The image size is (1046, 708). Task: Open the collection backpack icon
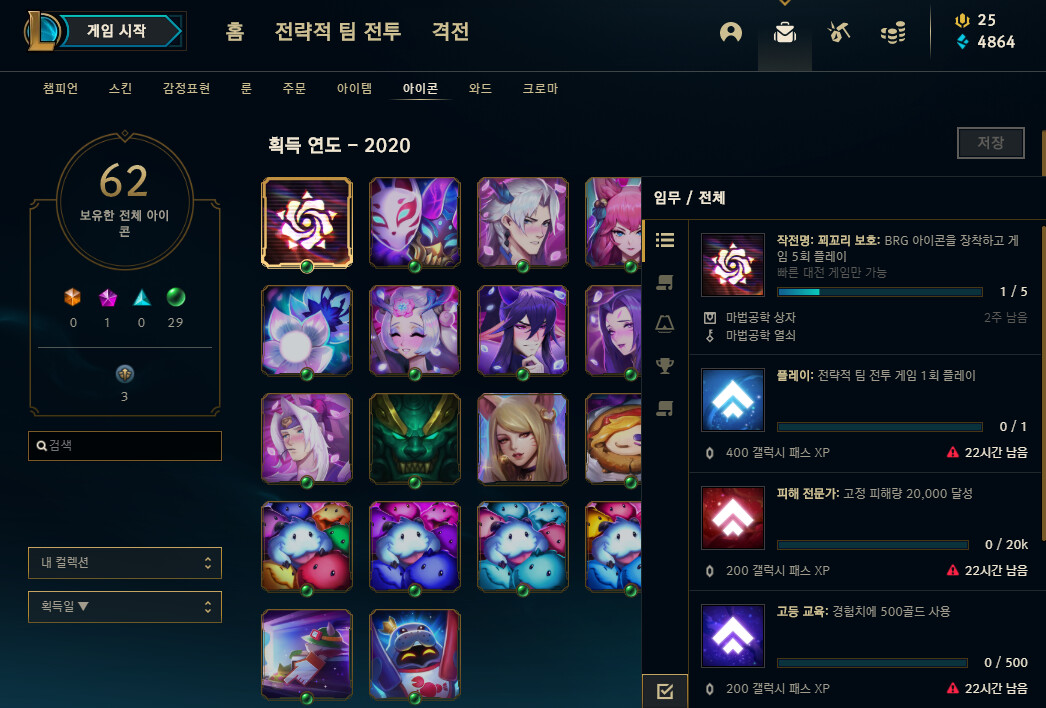[x=784, y=32]
